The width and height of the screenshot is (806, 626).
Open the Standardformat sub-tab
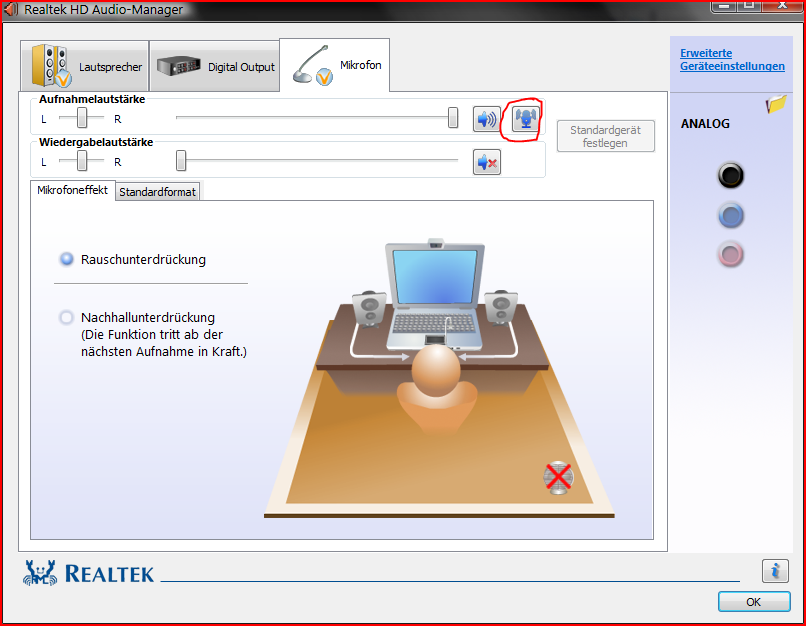157,192
